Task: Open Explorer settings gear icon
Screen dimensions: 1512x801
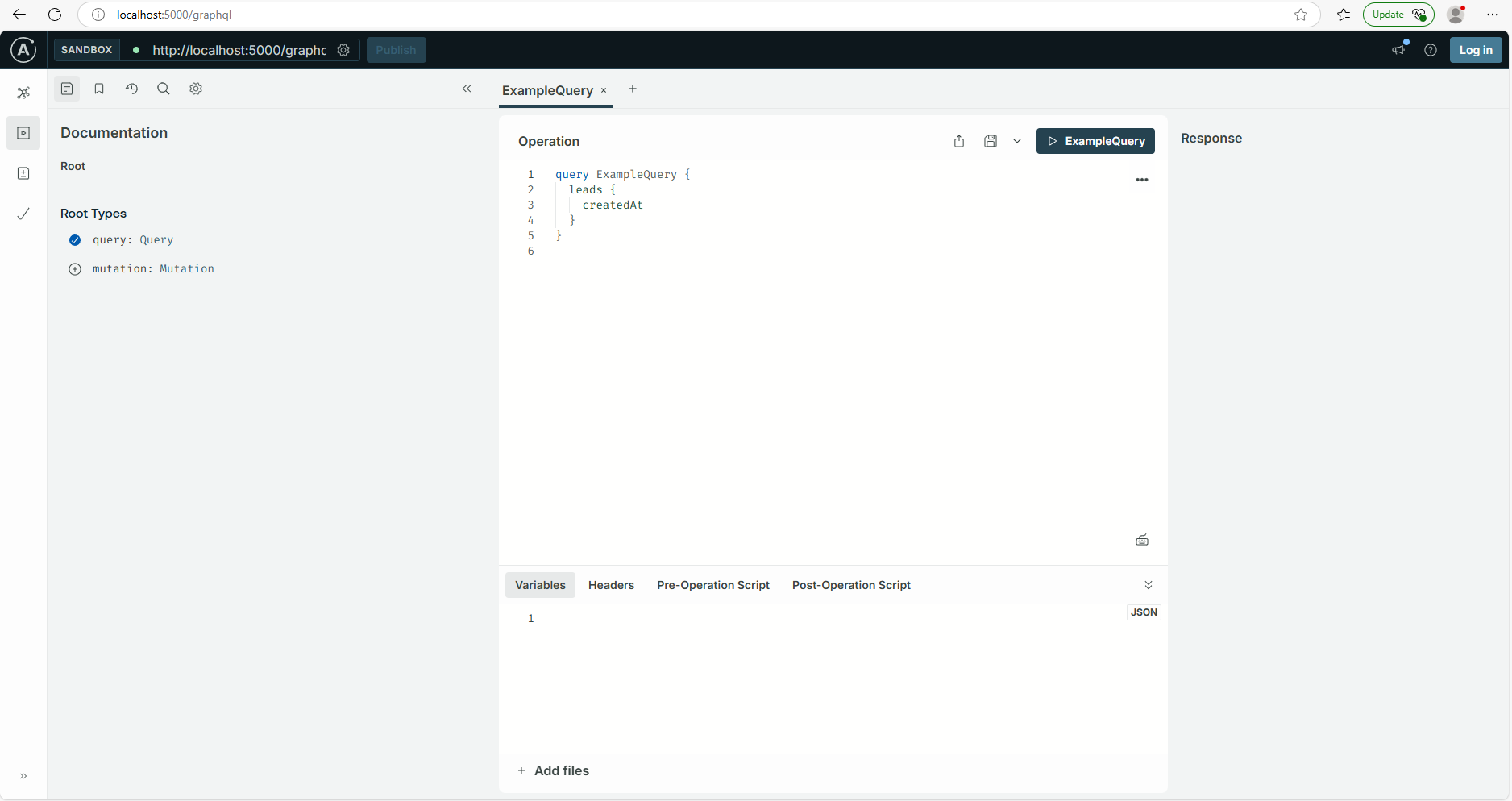Action: pos(196,89)
